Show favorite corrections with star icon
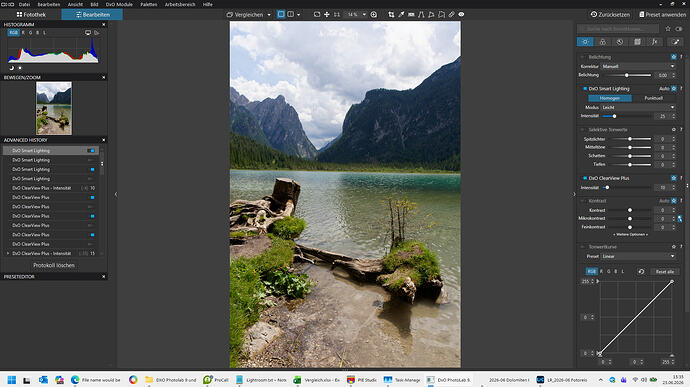Viewport: 690px width, 387px height. 668,29
